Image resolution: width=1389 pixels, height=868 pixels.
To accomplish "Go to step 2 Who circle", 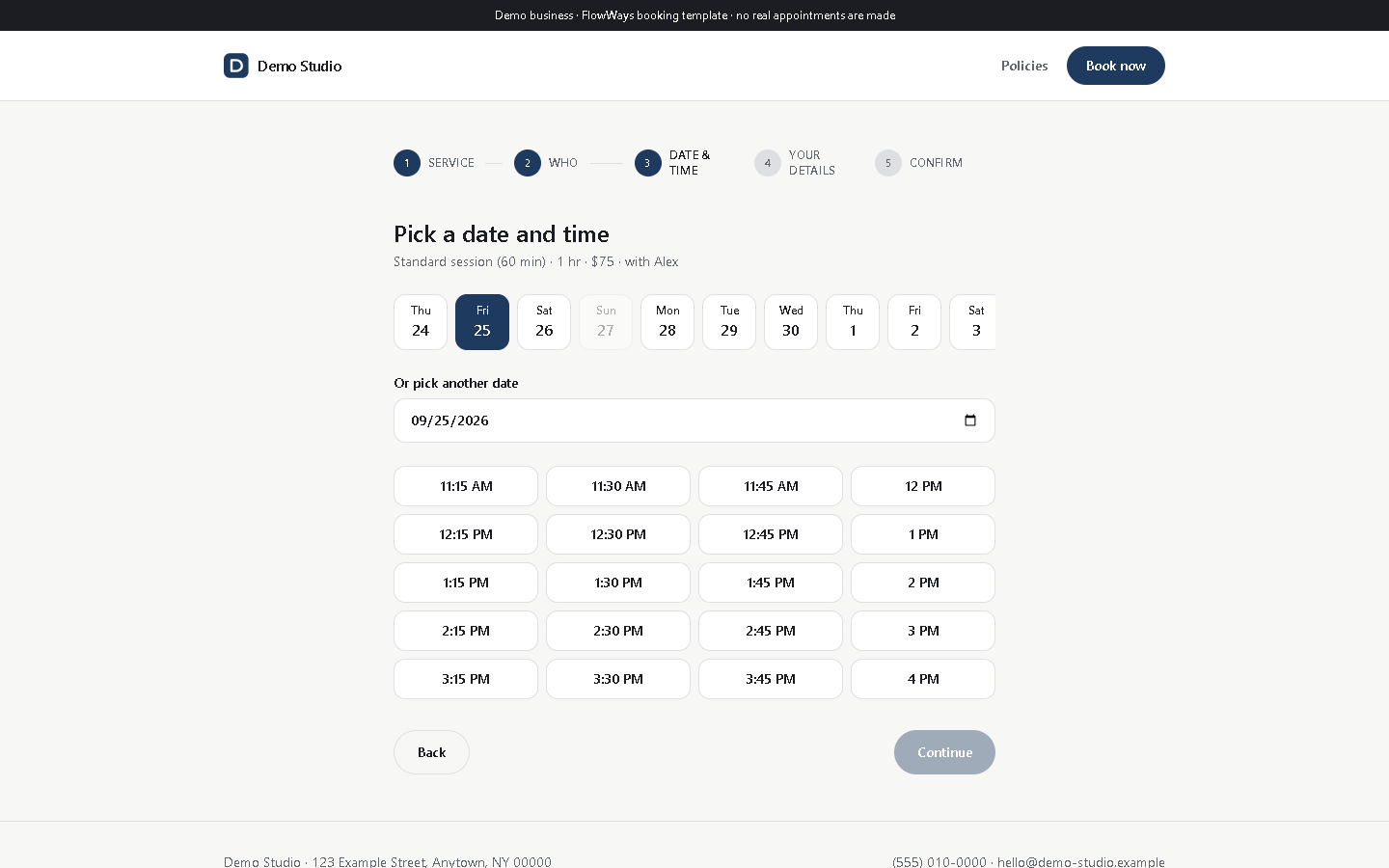I will click(x=528, y=163).
